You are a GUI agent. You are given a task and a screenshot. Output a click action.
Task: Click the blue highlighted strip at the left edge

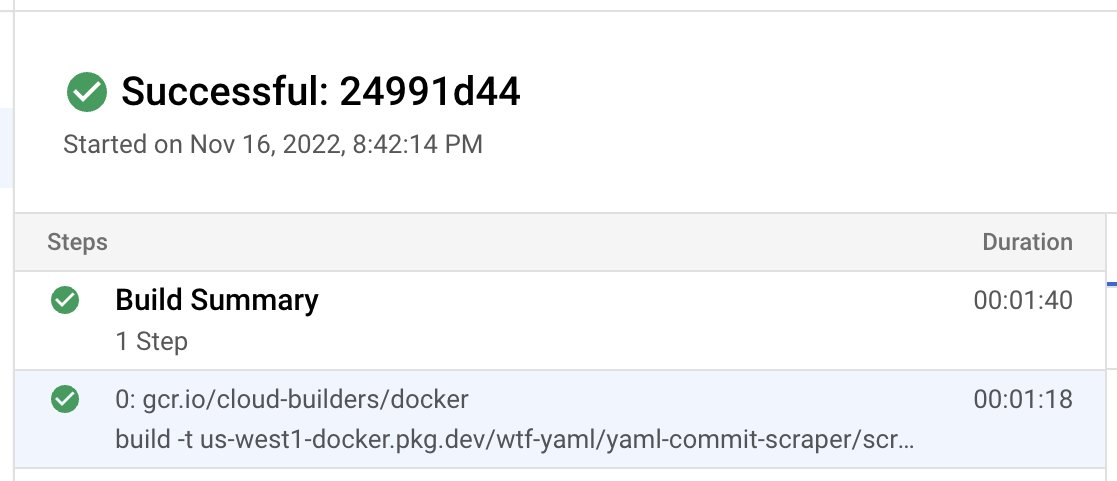[x=6, y=148]
